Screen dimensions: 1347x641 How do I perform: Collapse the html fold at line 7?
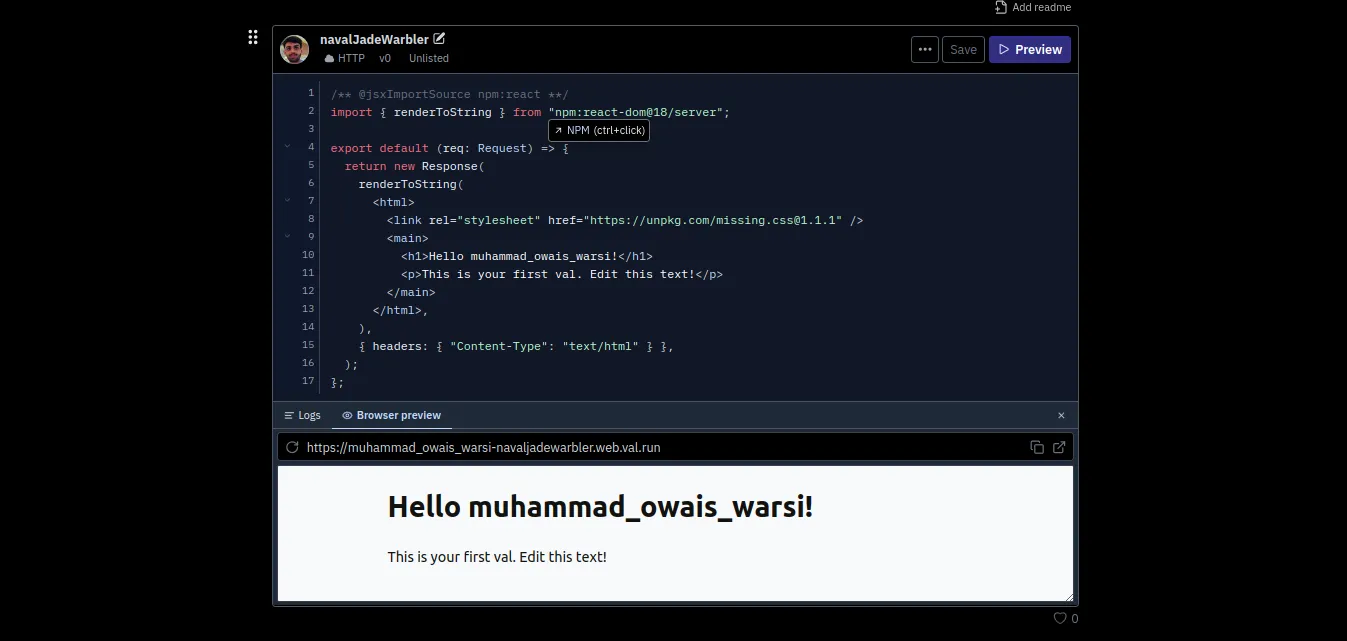tap(288, 201)
